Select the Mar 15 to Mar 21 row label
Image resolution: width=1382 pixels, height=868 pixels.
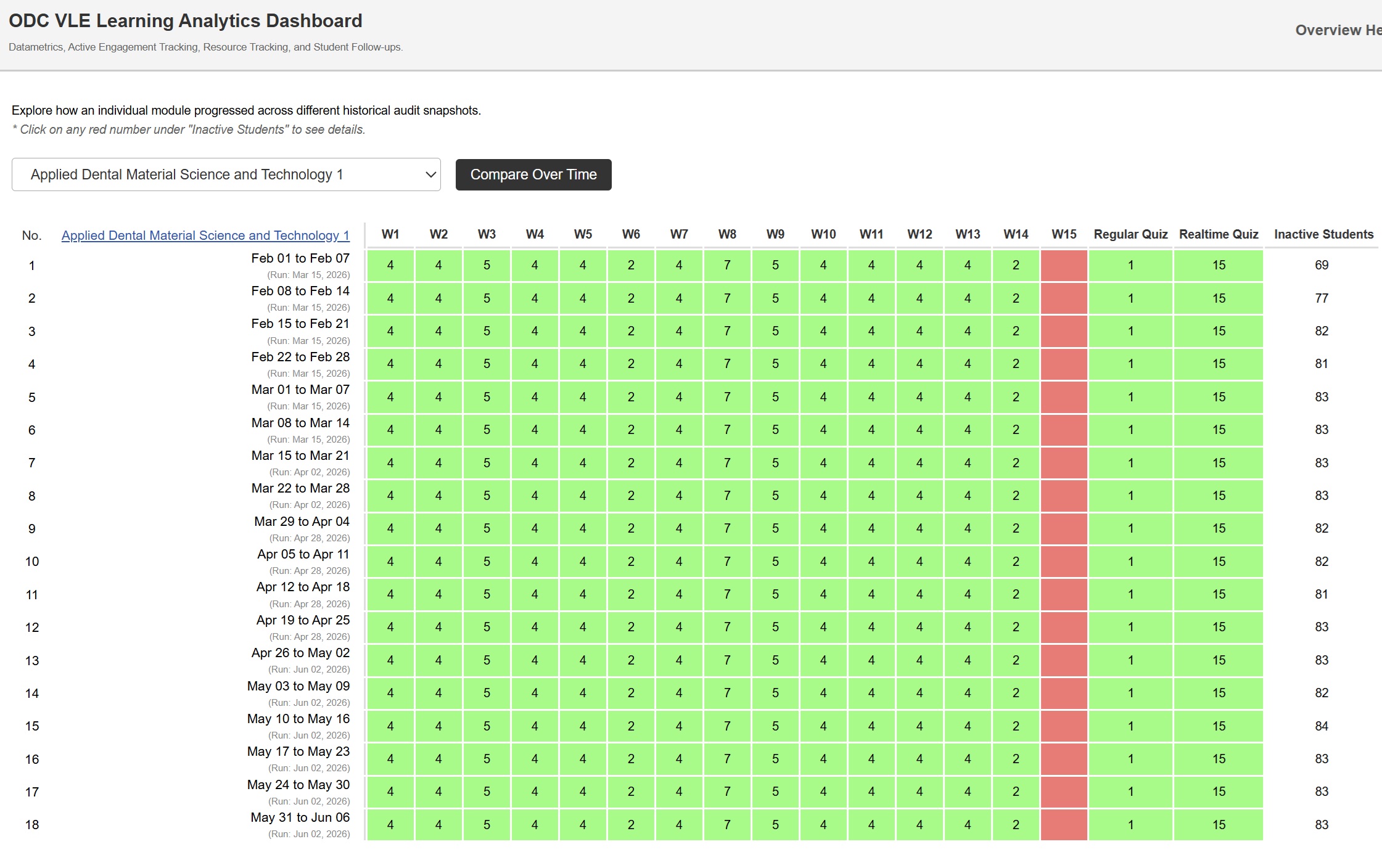pyautogui.click(x=300, y=456)
